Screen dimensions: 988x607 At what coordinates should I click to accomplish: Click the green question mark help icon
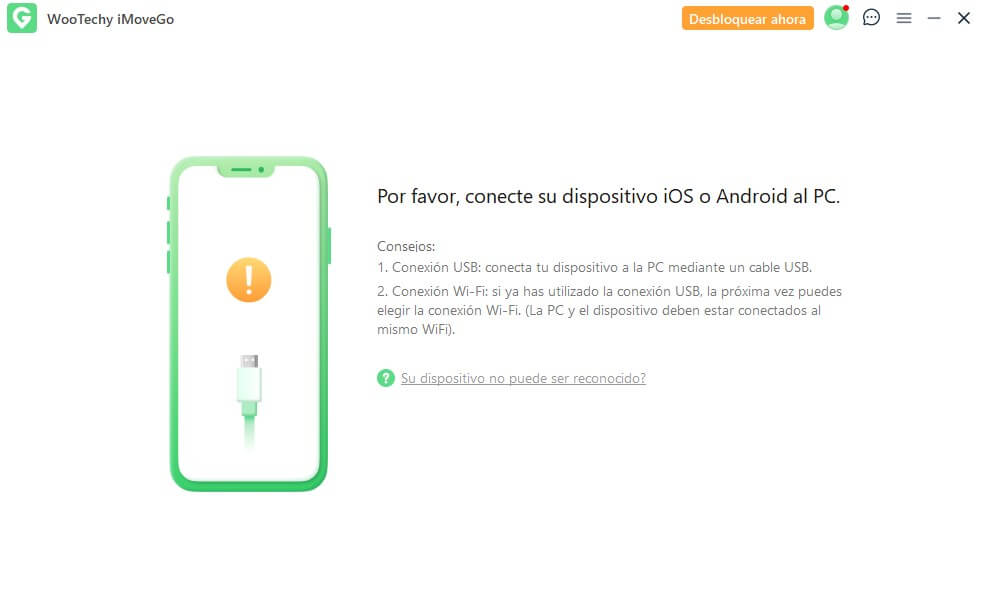(386, 378)
